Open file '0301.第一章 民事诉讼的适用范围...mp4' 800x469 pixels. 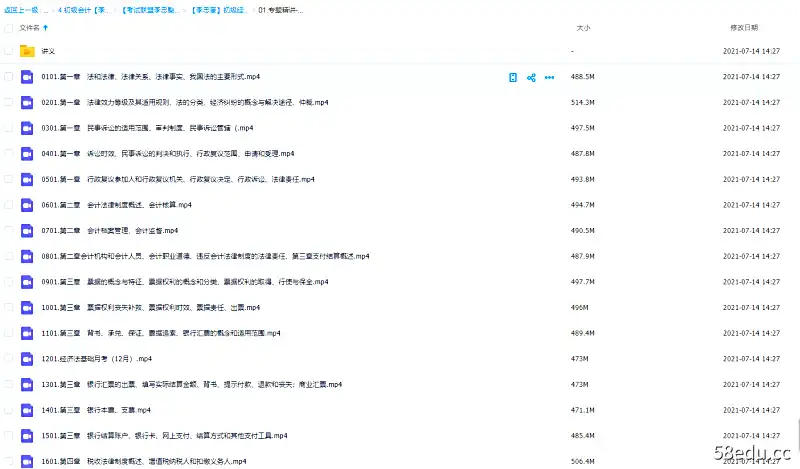[x=147, y=128]
